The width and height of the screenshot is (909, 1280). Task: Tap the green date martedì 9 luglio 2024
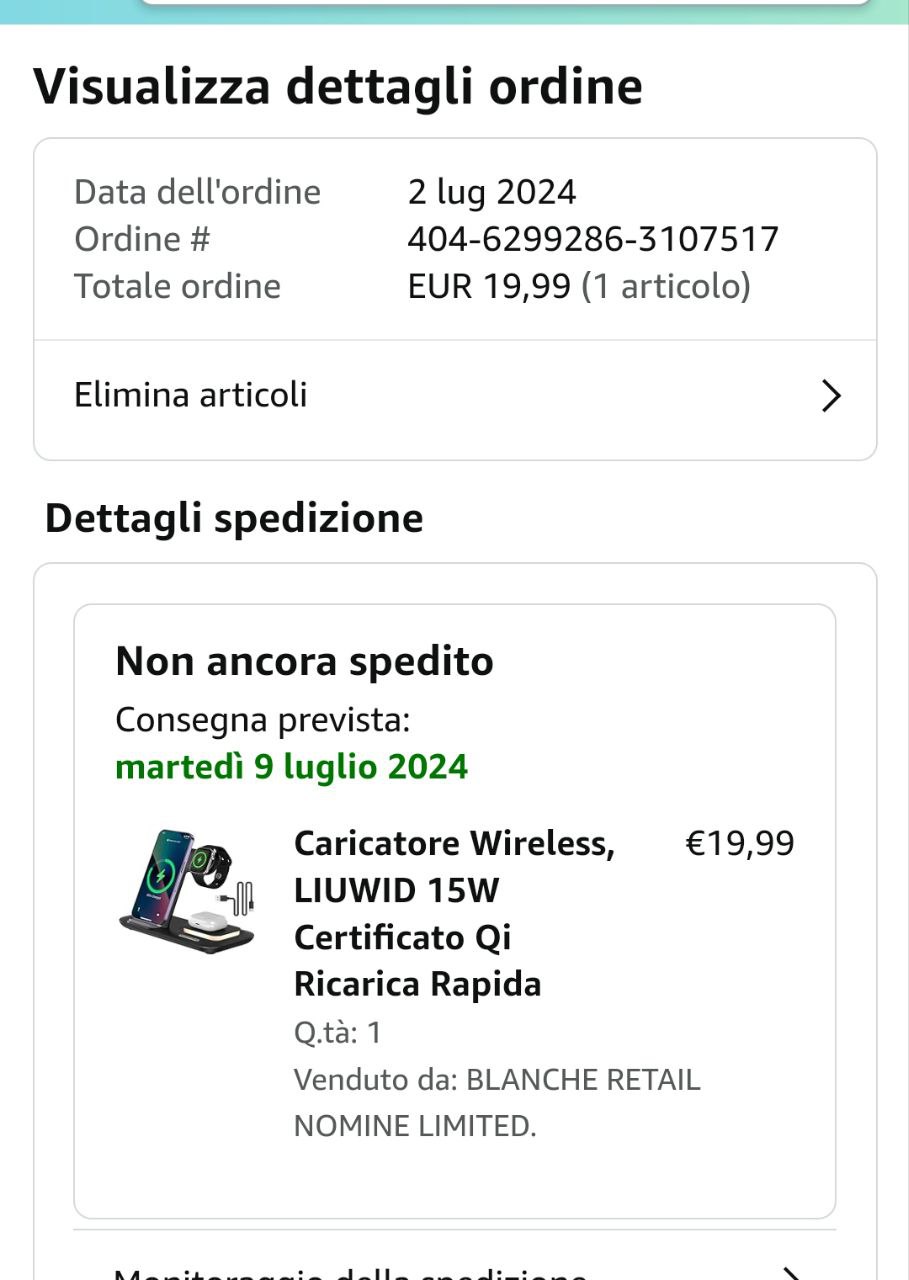[292, 767]
